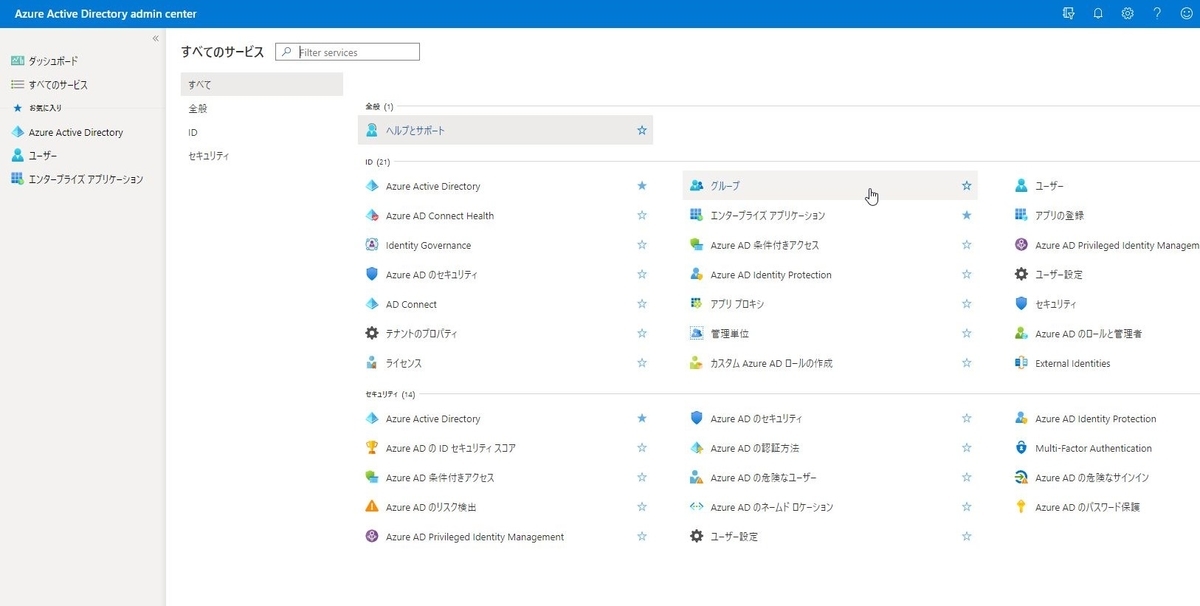This screenshot has height=606, width=1200.
Task: Click Azure Active Directory icon under ID
Action: pos(372,186)
